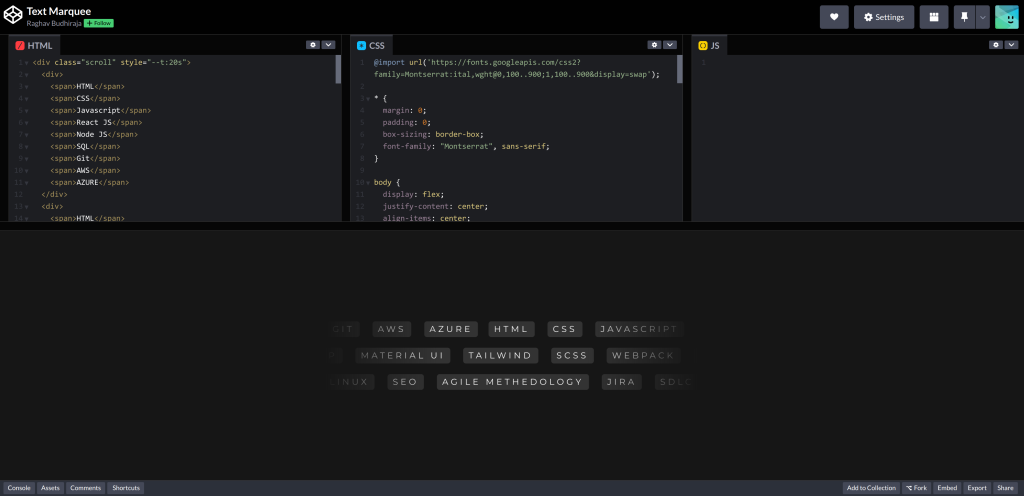Image resolution: width=1024 pixels, height=496 pixels.
Task: Collapse the fold arrow at CSS line 10
Action: pos(368,182)
